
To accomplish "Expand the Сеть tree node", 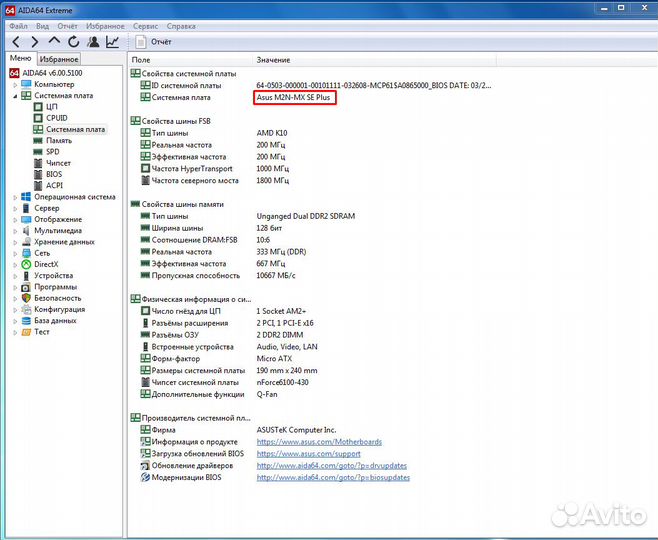I will [x=15, y=253].
